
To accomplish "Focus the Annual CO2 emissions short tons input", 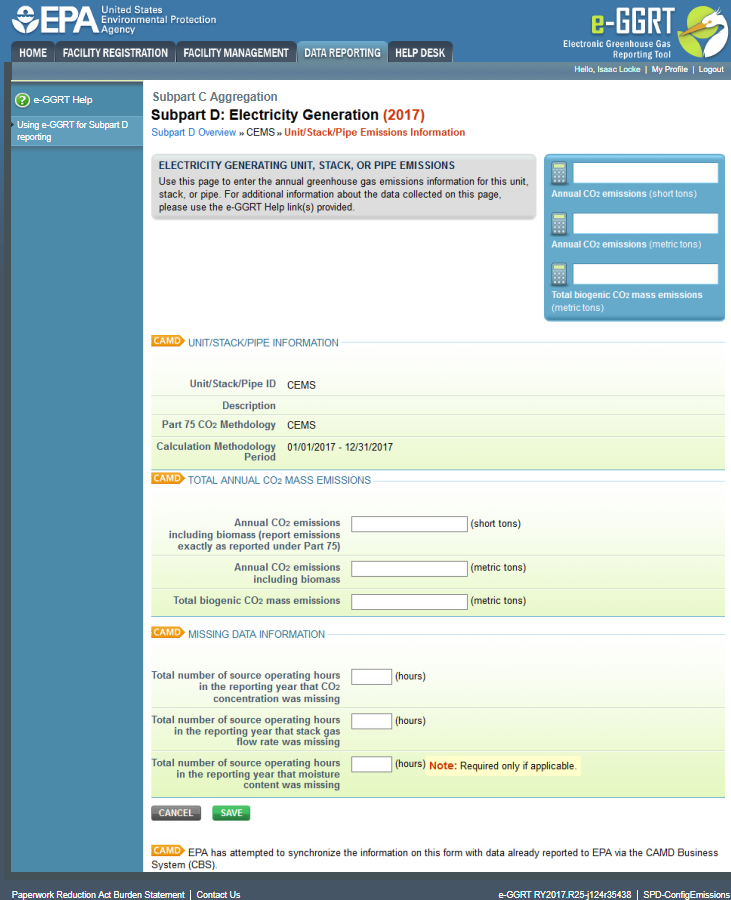I will point(409,523).
